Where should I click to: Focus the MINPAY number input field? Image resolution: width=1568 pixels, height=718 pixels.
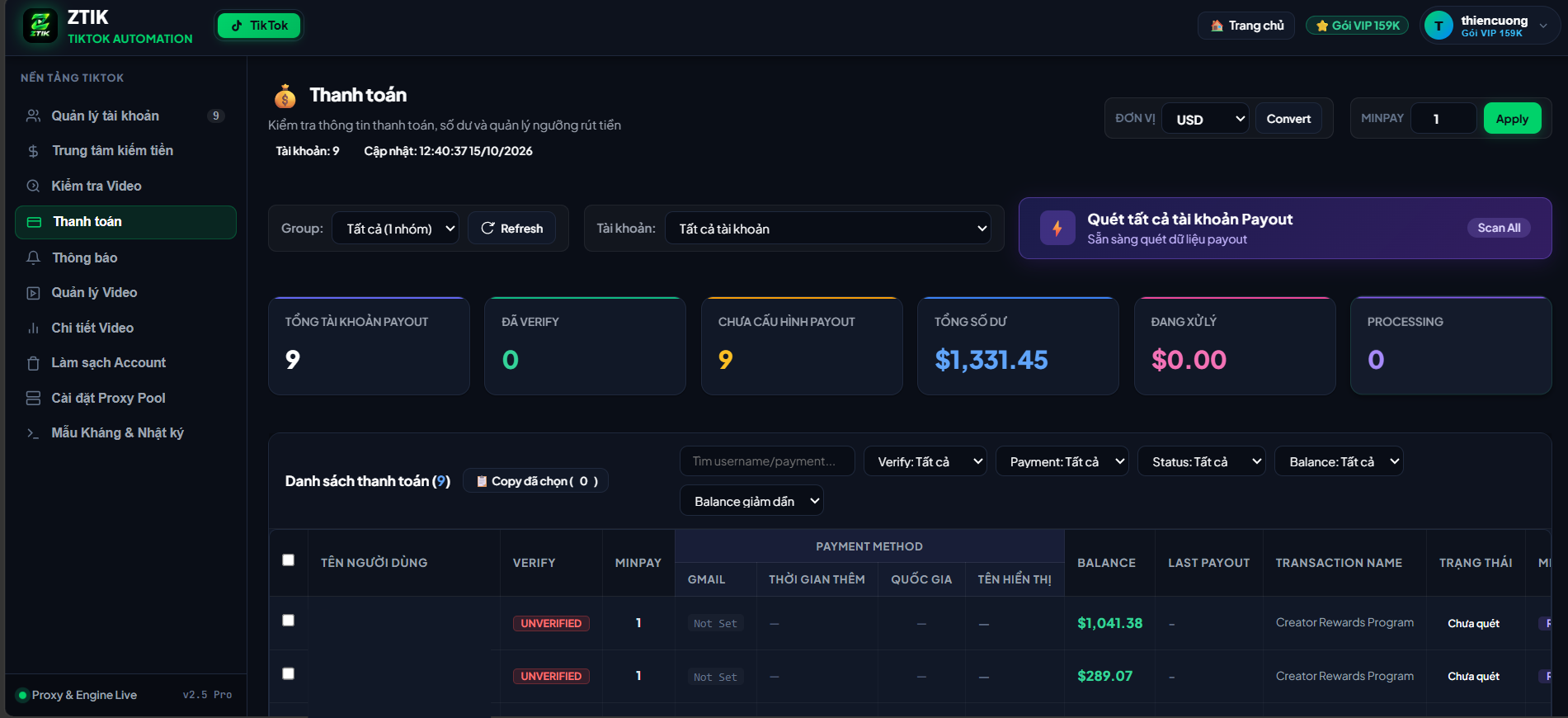coord(1443,119)
